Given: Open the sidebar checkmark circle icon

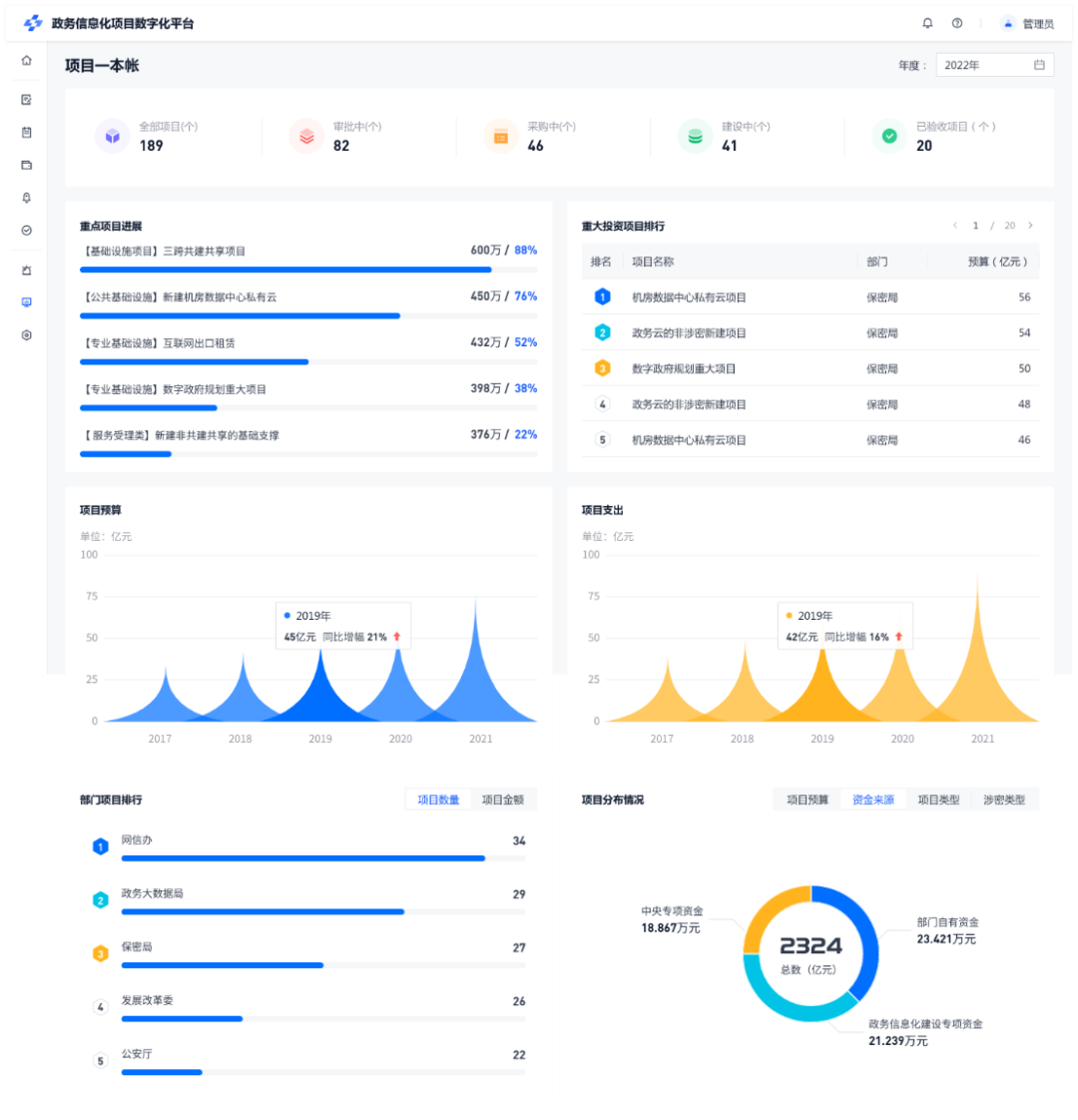Looking at the screenshot, I should click(26, 231).
